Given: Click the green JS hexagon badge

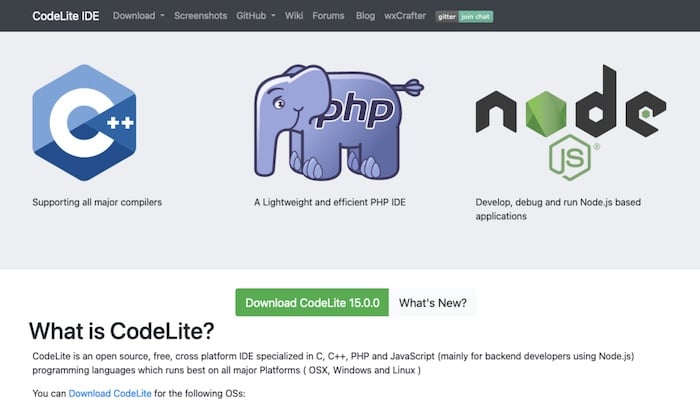Looking at the screenshot, I should point(571,158).
